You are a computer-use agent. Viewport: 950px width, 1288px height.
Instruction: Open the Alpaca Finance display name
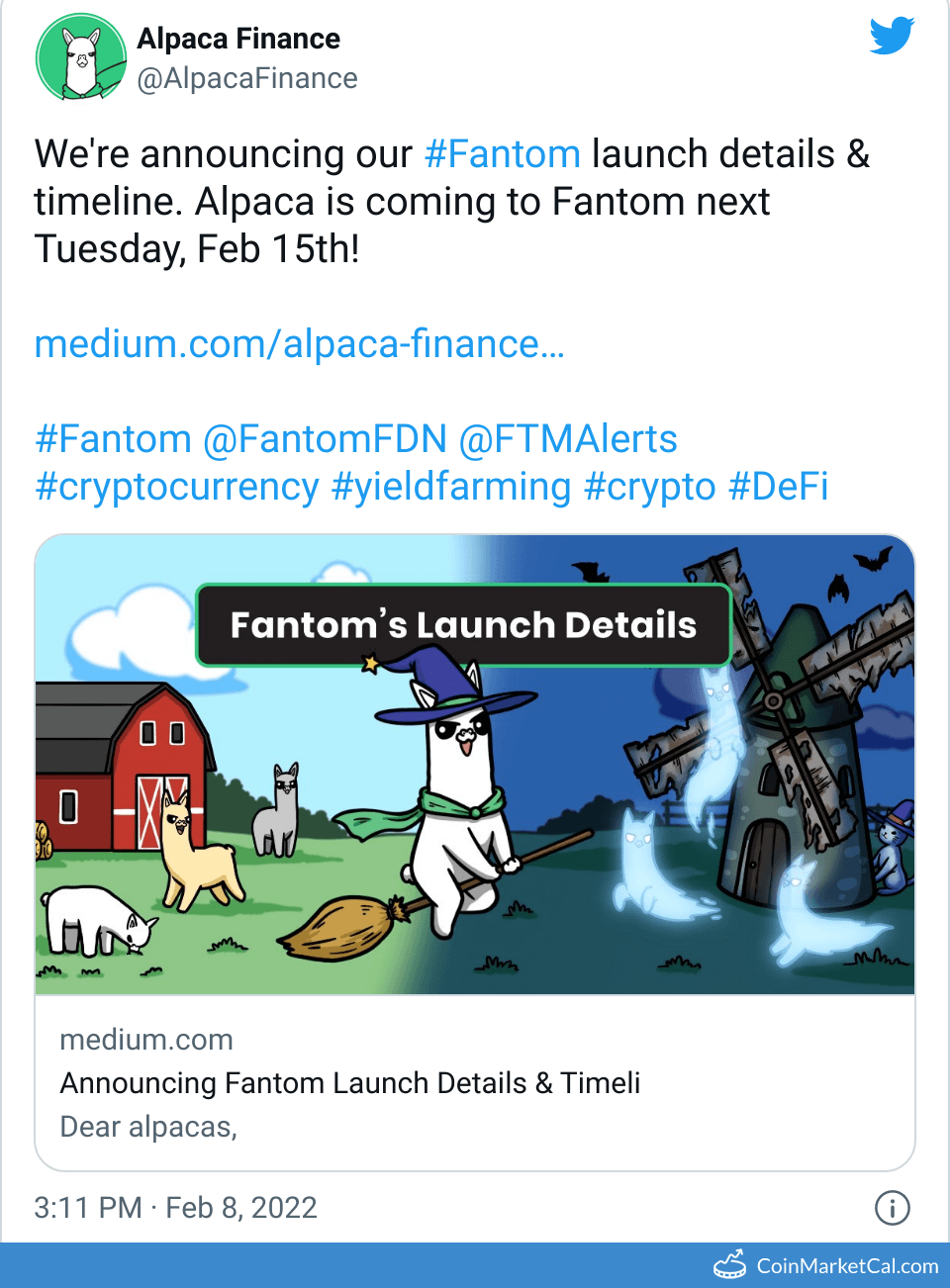238,39
